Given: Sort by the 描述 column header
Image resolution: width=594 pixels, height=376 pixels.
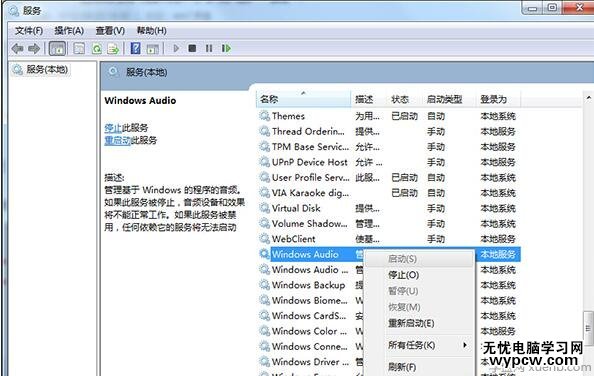Looking at the screenshot, I should point(369,99).
